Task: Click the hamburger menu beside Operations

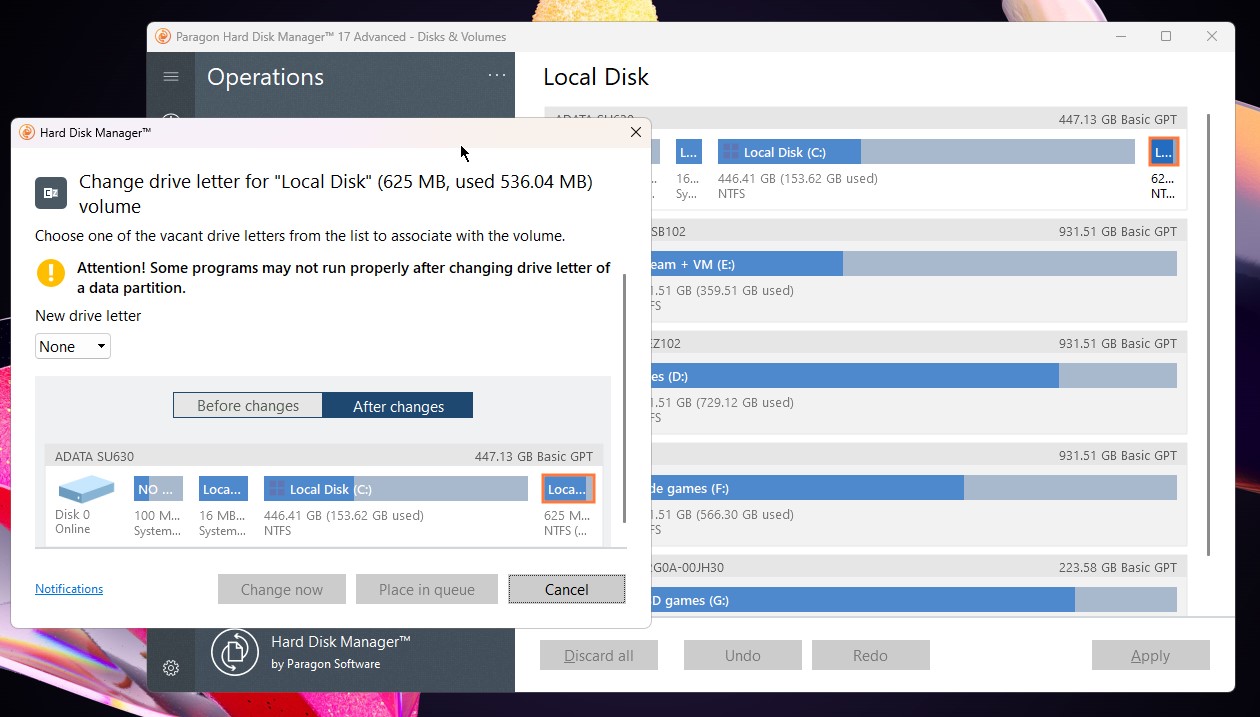Action: point(170,76)
